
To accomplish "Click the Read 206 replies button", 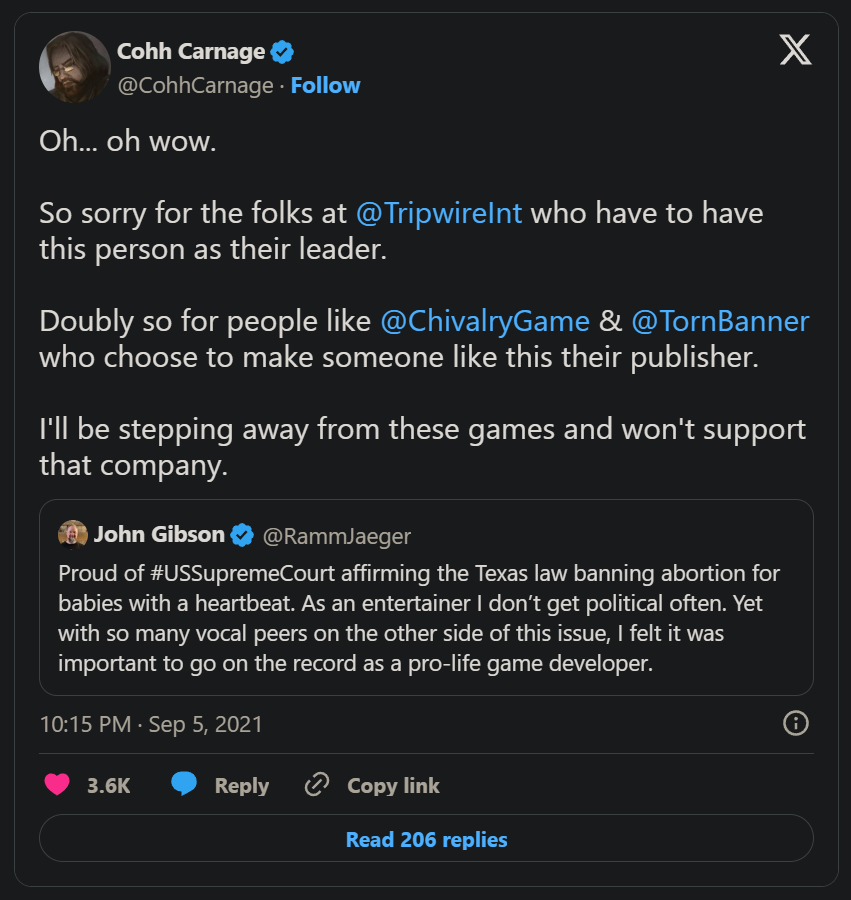I will click(426, 838).
